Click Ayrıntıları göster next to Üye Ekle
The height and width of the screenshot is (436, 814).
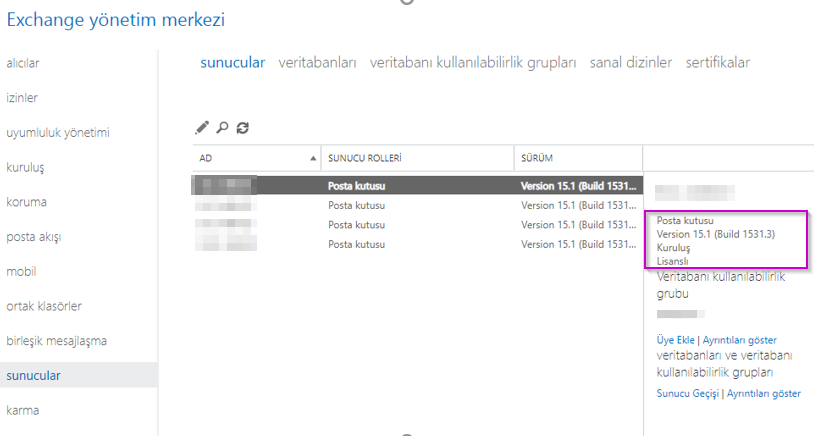click(x=740, y=340)
